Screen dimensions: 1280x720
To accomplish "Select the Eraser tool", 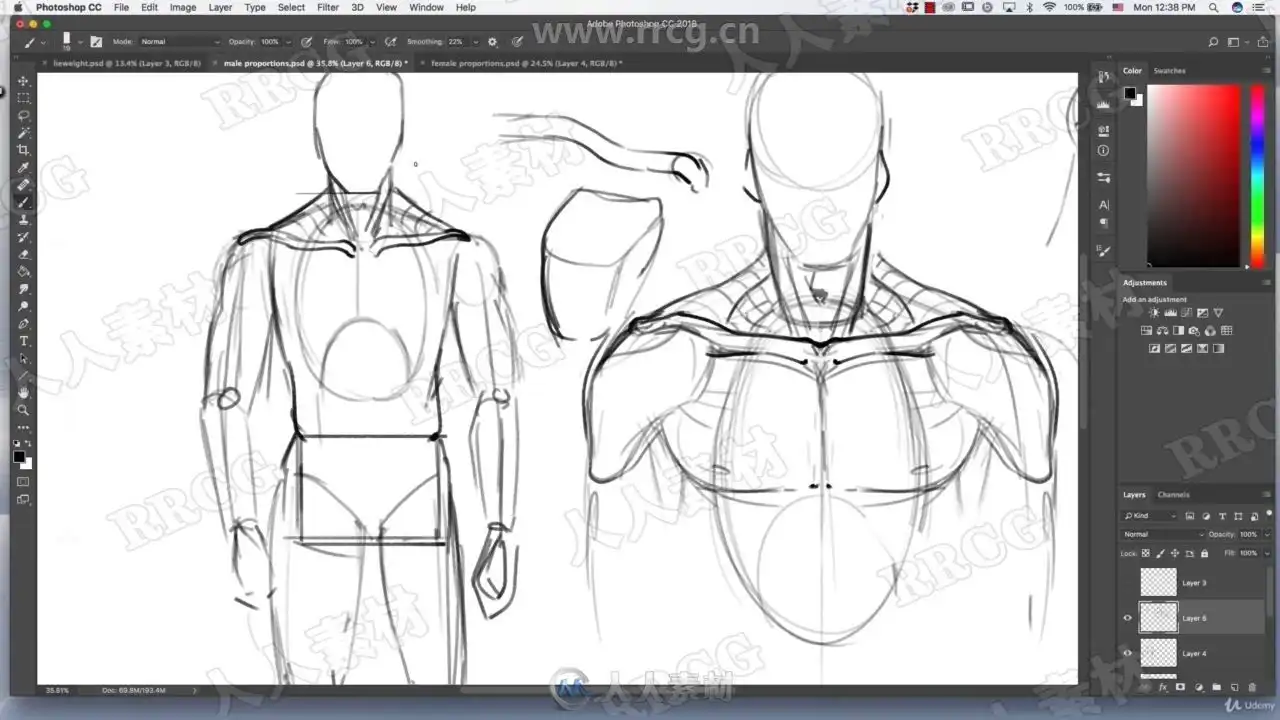I will click(x=23, y=254).
